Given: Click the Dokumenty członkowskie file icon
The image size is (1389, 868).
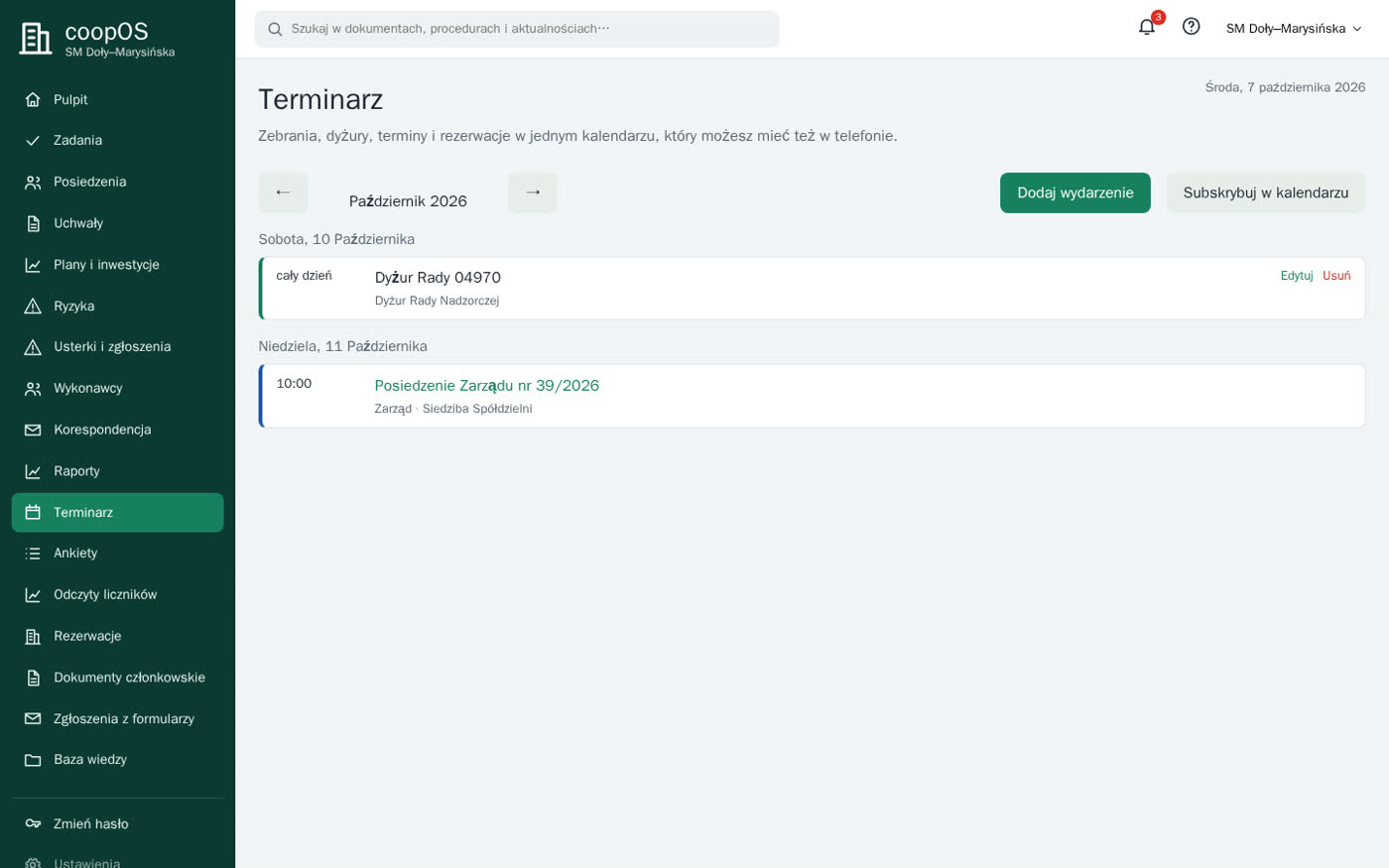Looking at the screenshot, I should point(33,678).
